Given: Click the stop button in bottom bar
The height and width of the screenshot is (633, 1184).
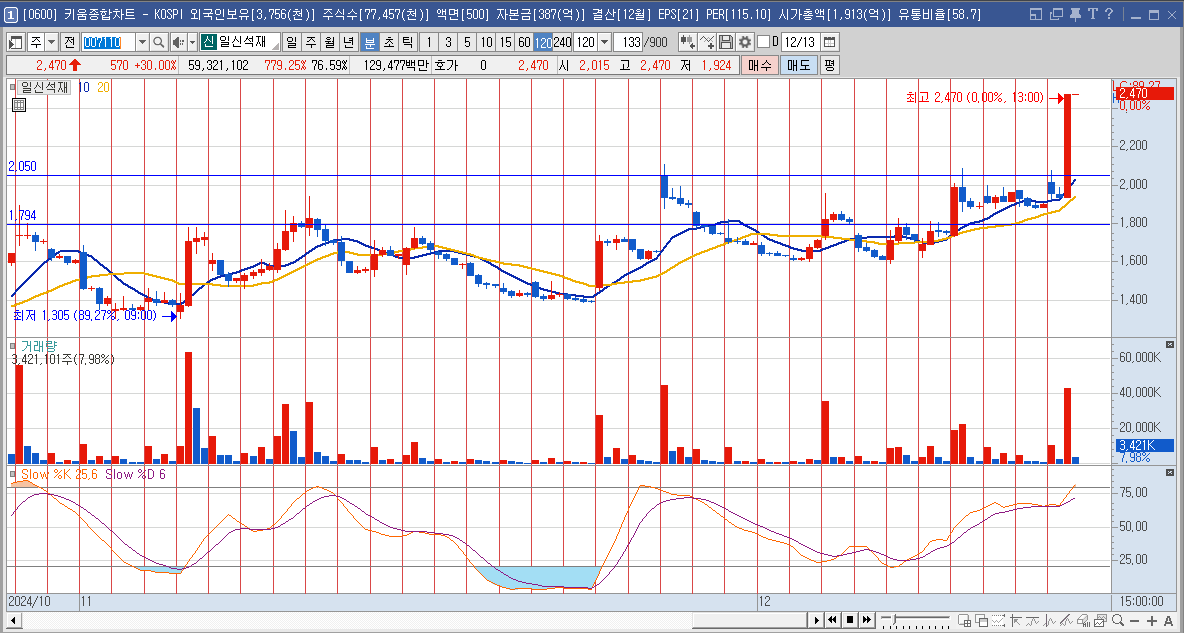Looking at the screenshot, I should click(850, 619).
